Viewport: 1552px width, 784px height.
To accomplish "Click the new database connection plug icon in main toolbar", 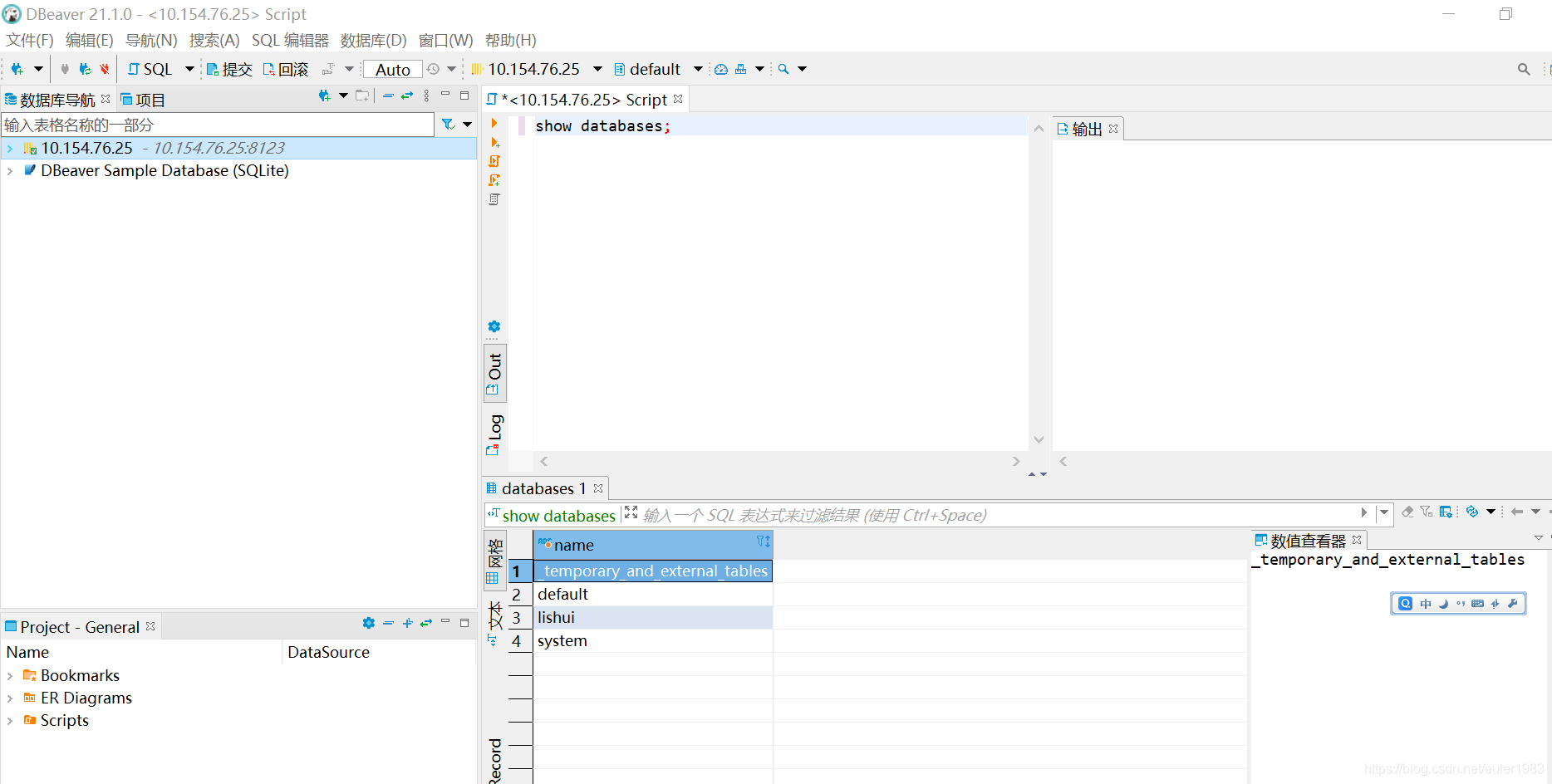I will coord(17,69).
